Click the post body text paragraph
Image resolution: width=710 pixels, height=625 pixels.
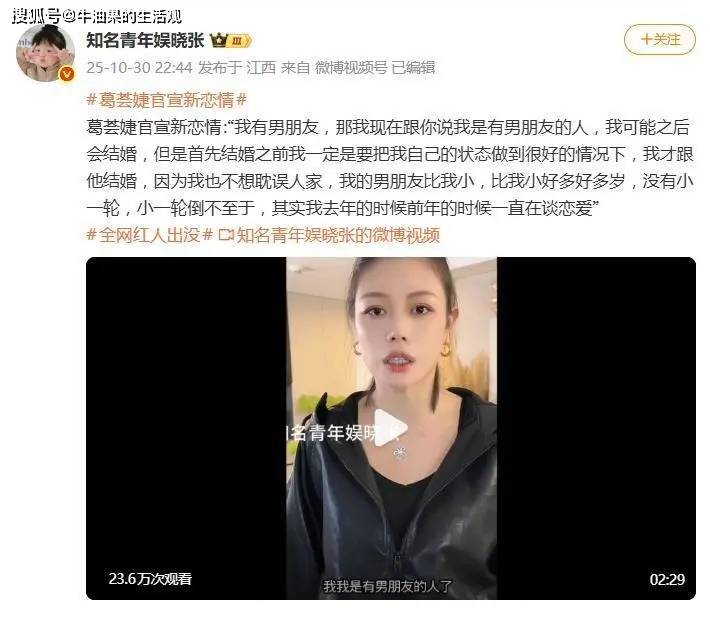click(x=389, y=168)
